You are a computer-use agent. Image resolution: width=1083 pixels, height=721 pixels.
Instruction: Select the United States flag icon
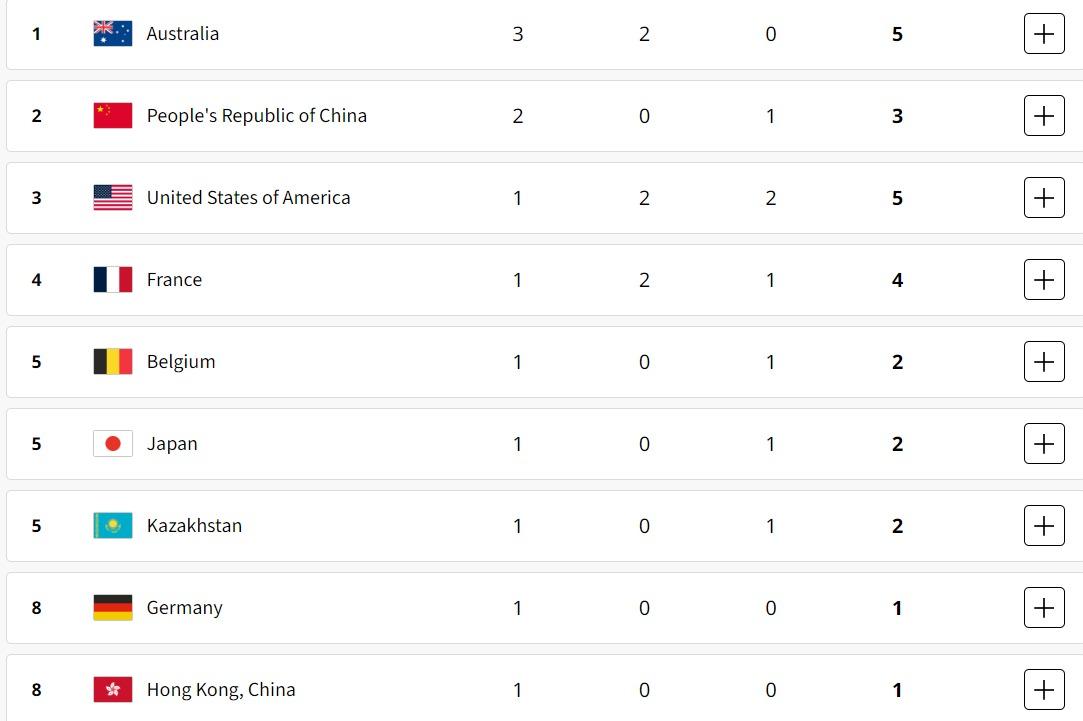point(113,198)
